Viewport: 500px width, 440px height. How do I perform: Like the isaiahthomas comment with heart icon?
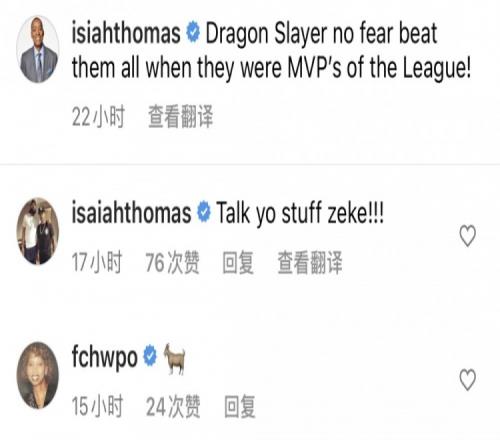467,236
